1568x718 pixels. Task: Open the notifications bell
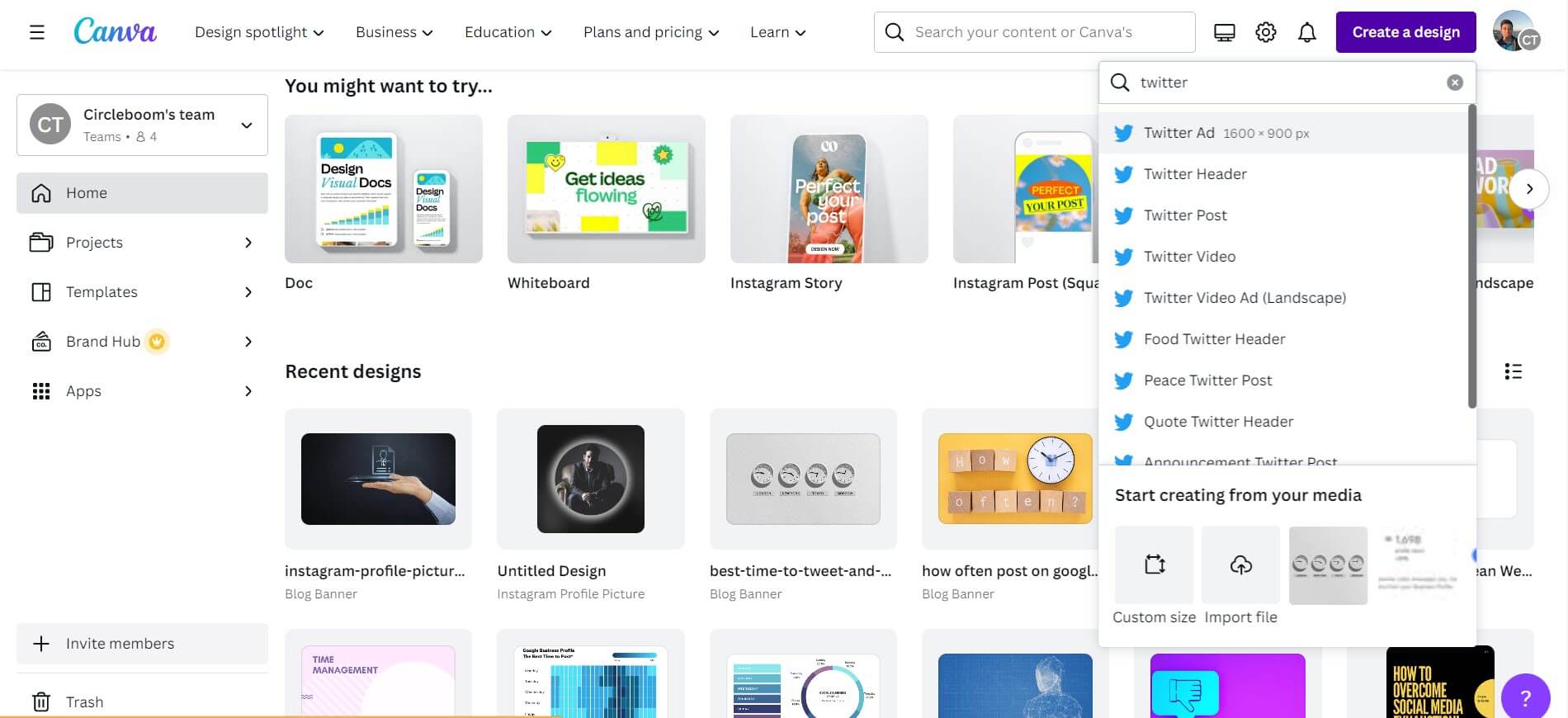[1307, 32]
